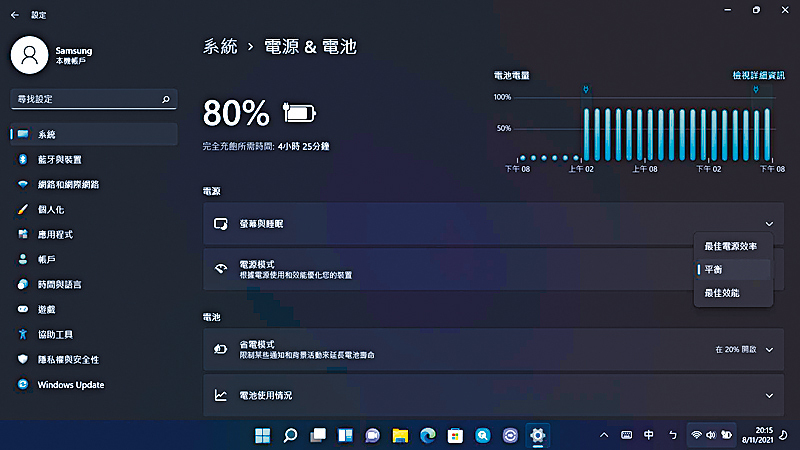Screen dimensions: 800x450
Task: Click the 在 20% 開啟 value
Action: pos(736,349)
